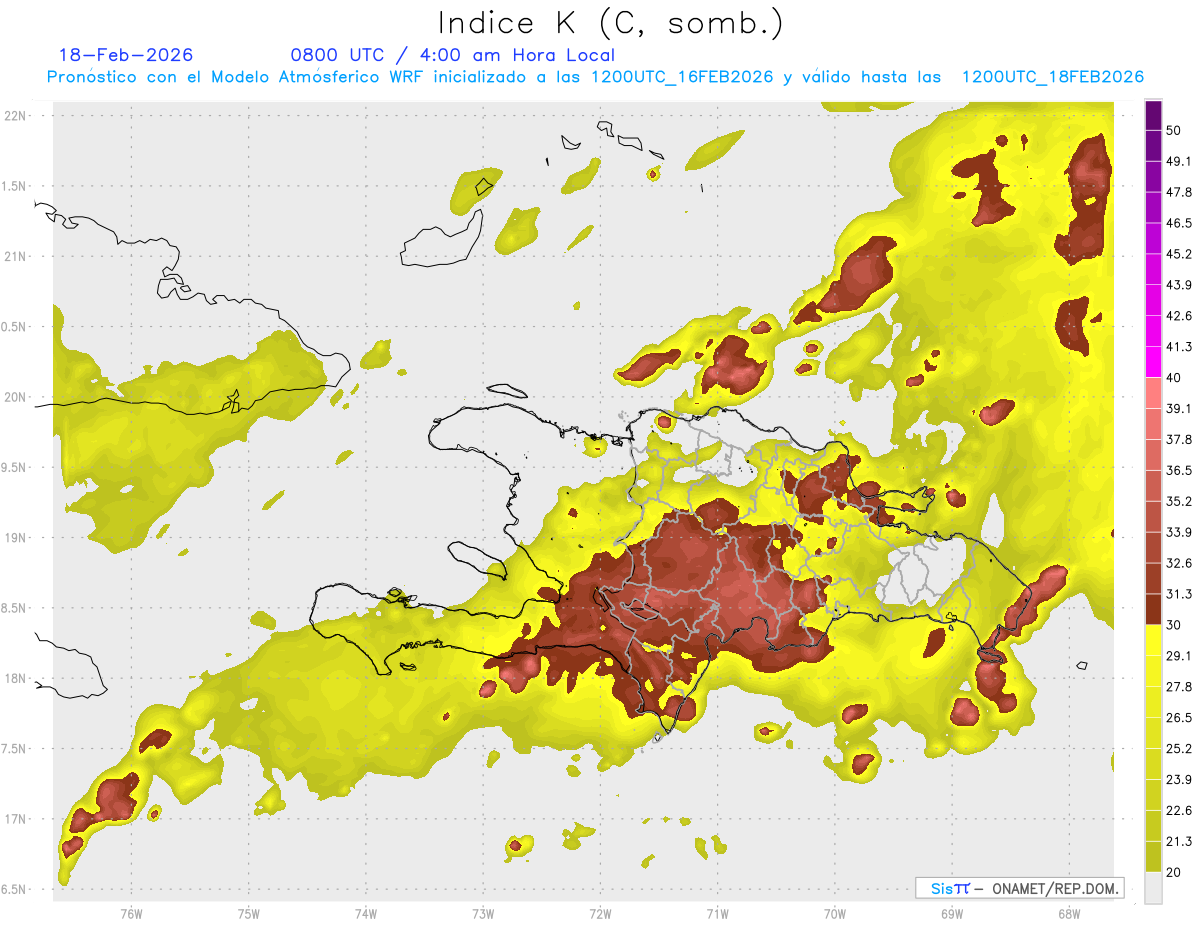Click the longitude label "72W"
The width and height of the screenshot is (1200, 927).
point(600,914)
